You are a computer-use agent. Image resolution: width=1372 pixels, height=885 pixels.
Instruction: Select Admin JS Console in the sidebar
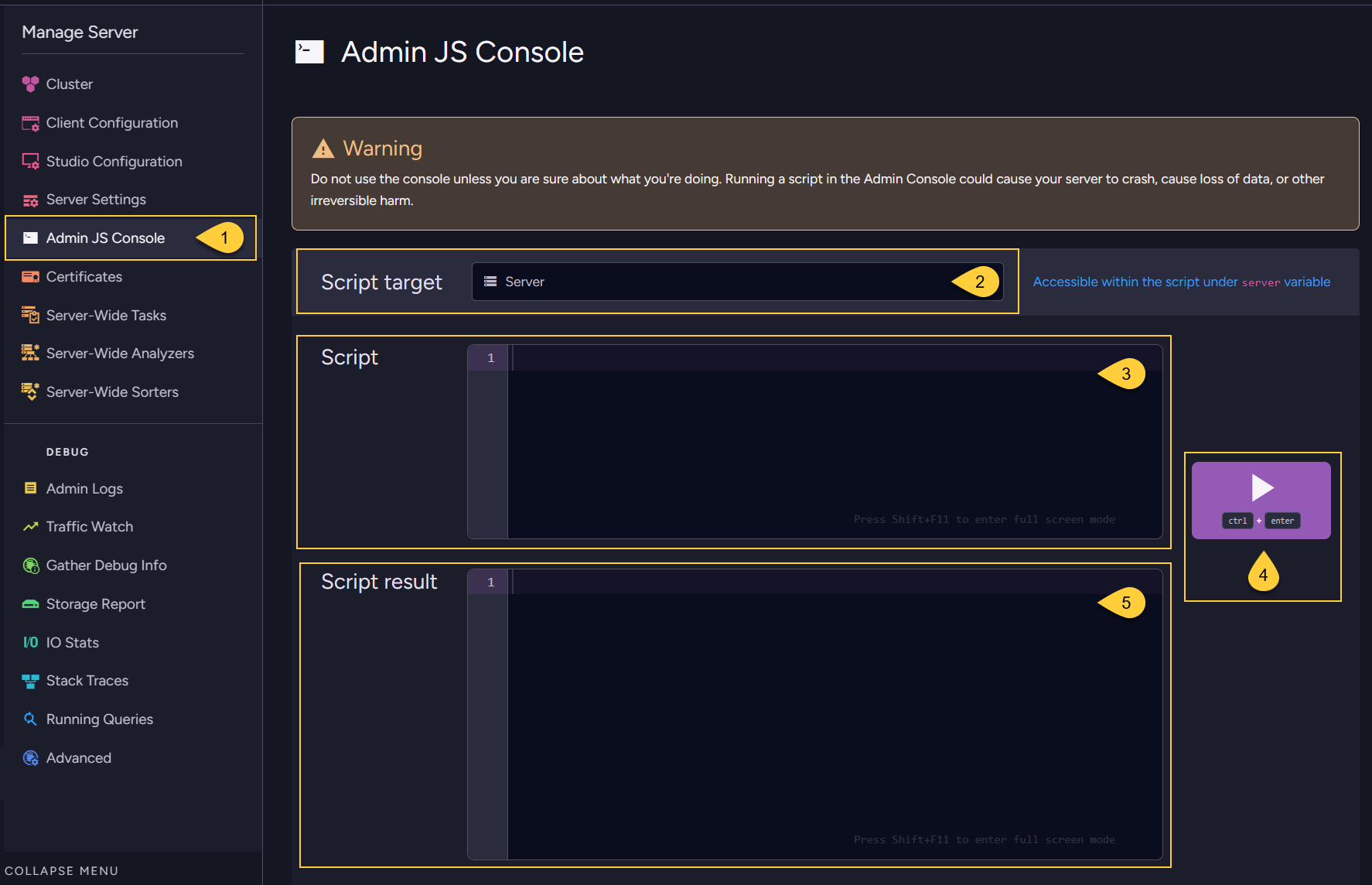pos(104,237)
